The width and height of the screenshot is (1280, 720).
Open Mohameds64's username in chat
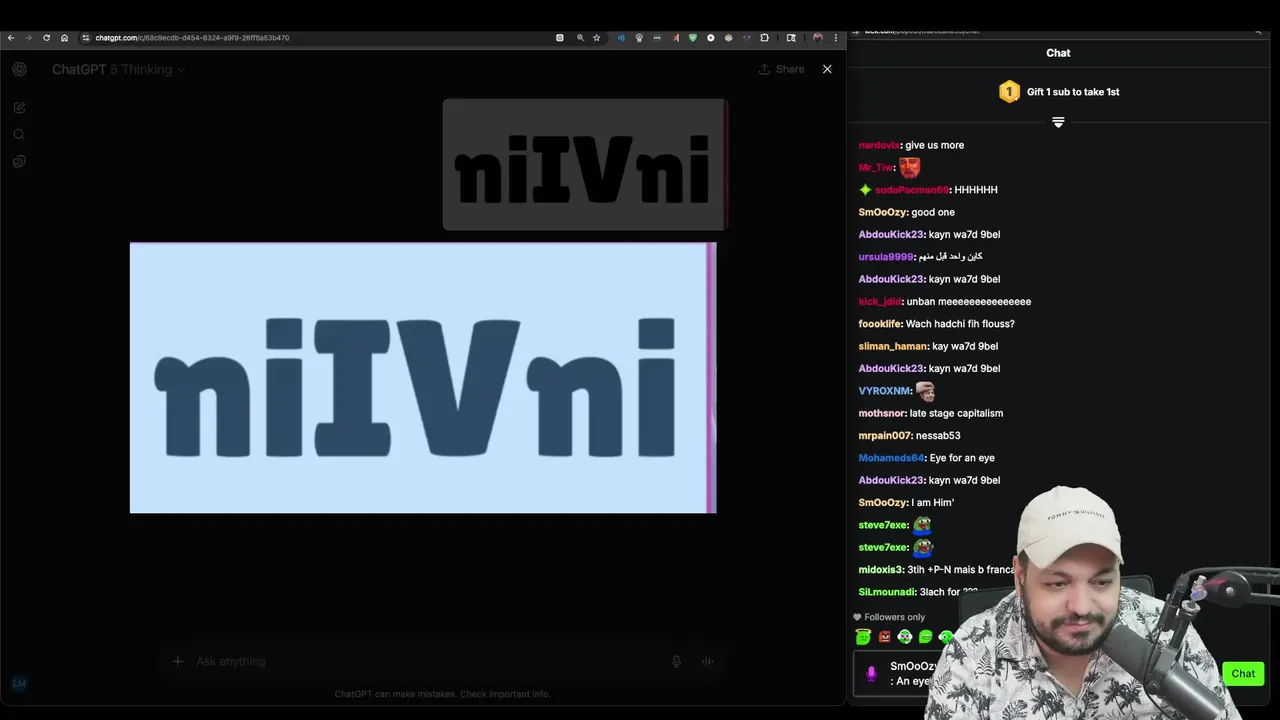click(x=891, y=458)
